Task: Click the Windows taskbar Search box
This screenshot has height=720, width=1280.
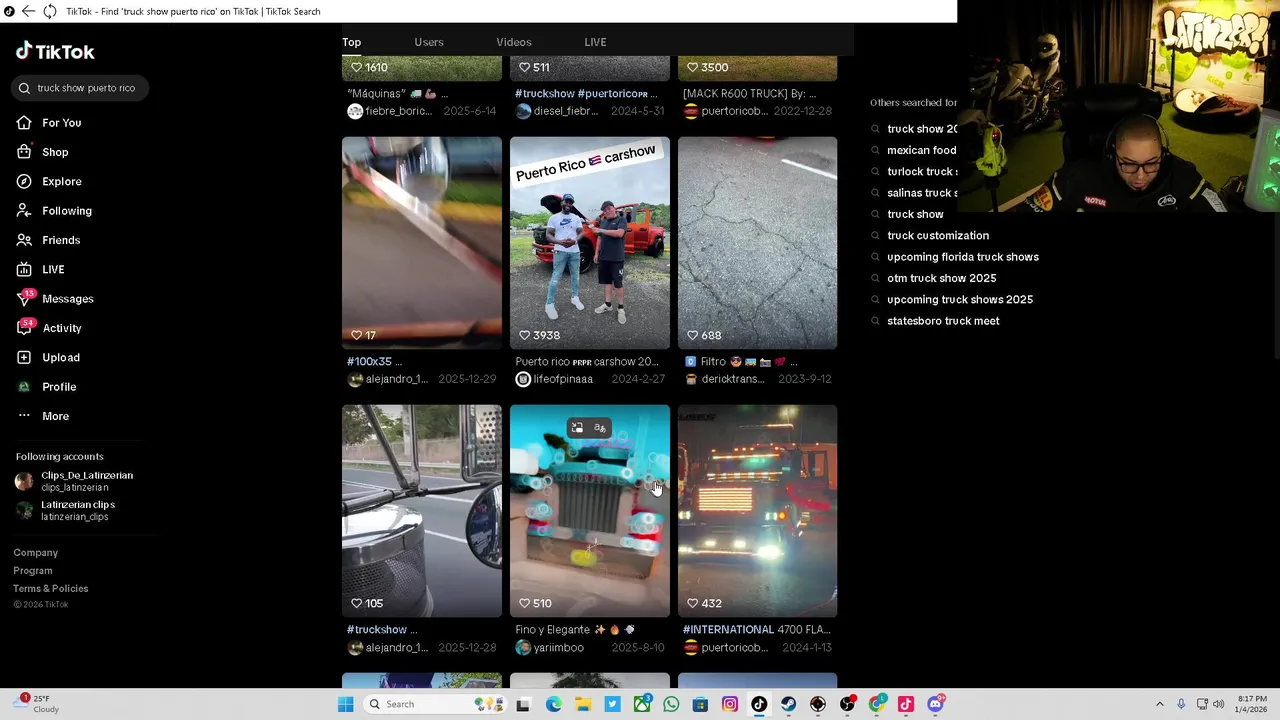Action: pyautogui.click(x=433, y=704)
